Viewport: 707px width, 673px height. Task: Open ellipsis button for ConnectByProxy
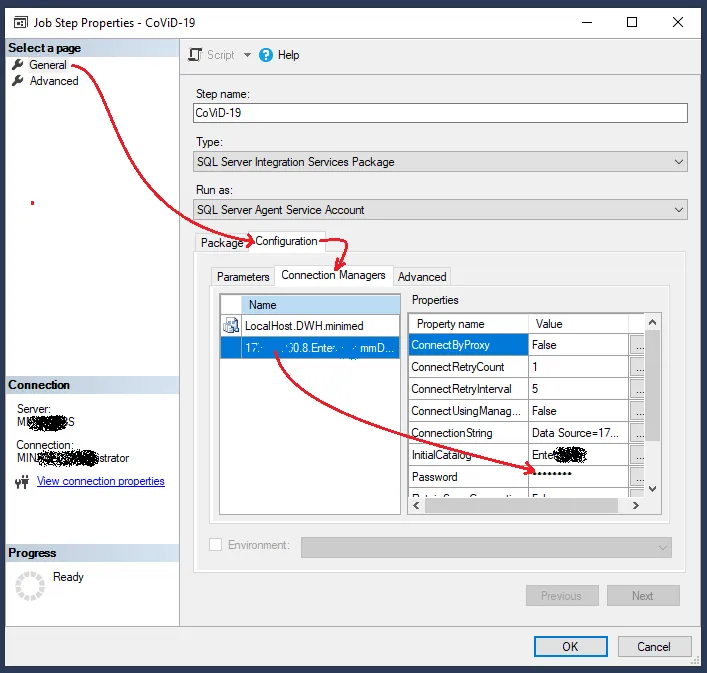click(637, 345)
